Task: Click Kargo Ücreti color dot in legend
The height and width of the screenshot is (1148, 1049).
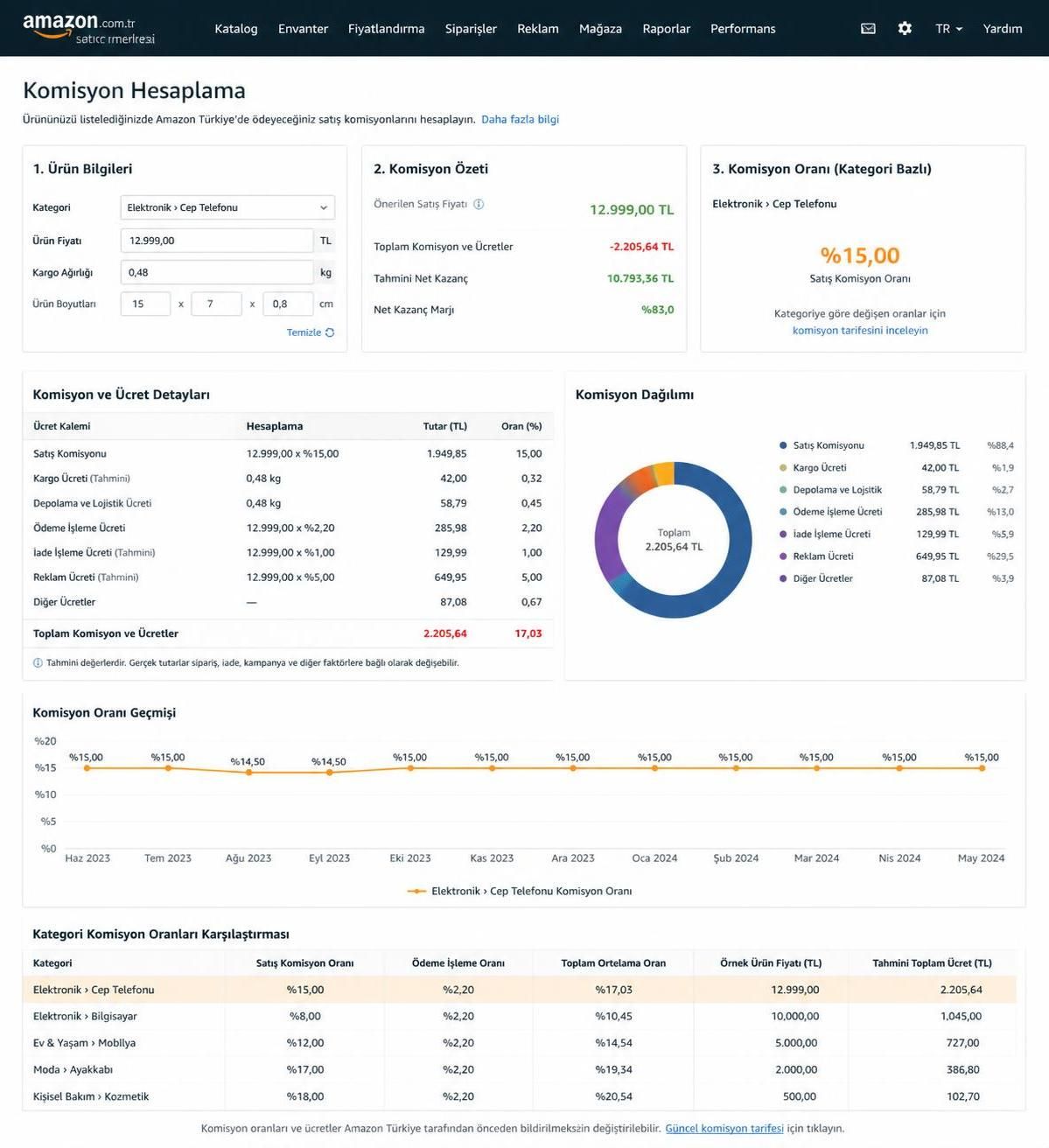Action: tap(783, 468)
